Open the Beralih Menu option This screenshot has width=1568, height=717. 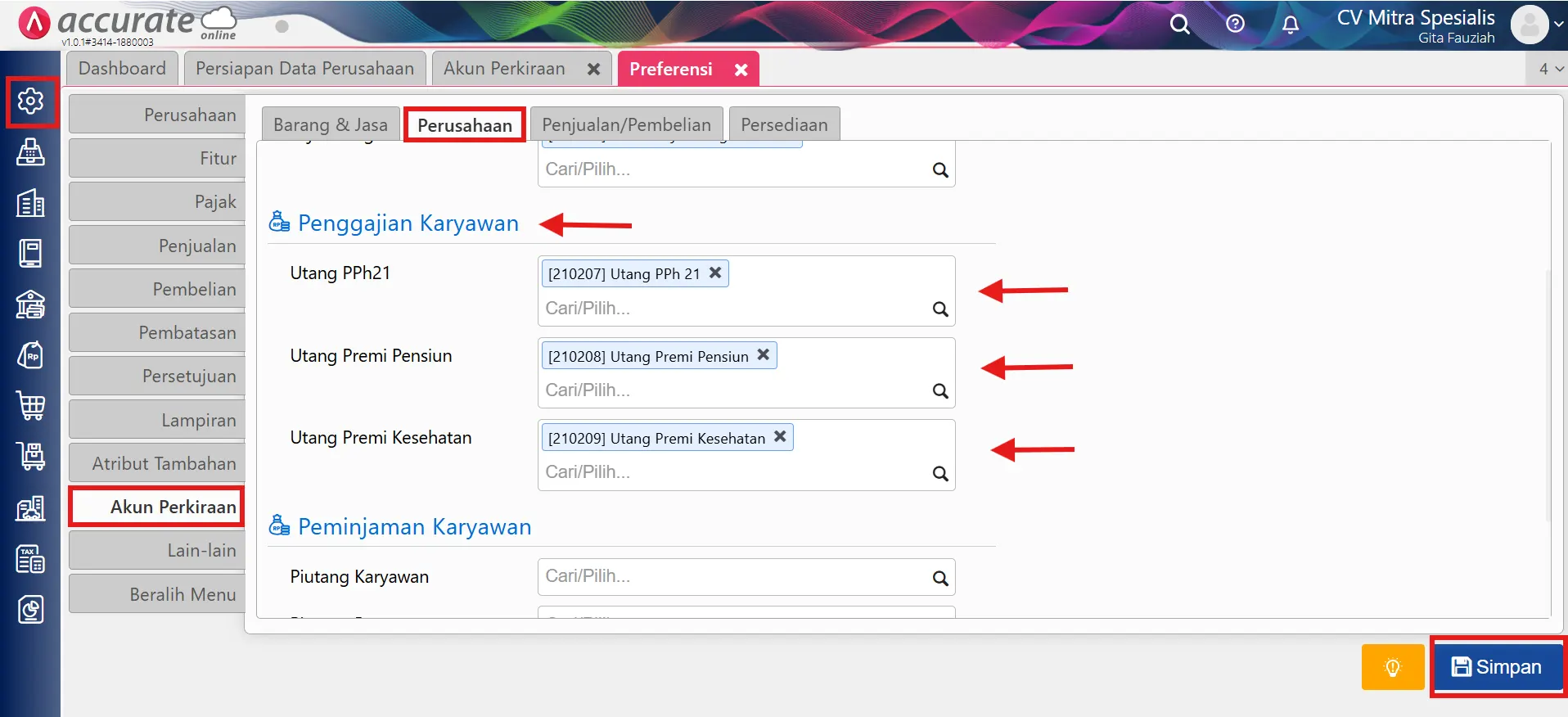pos(157,594)
